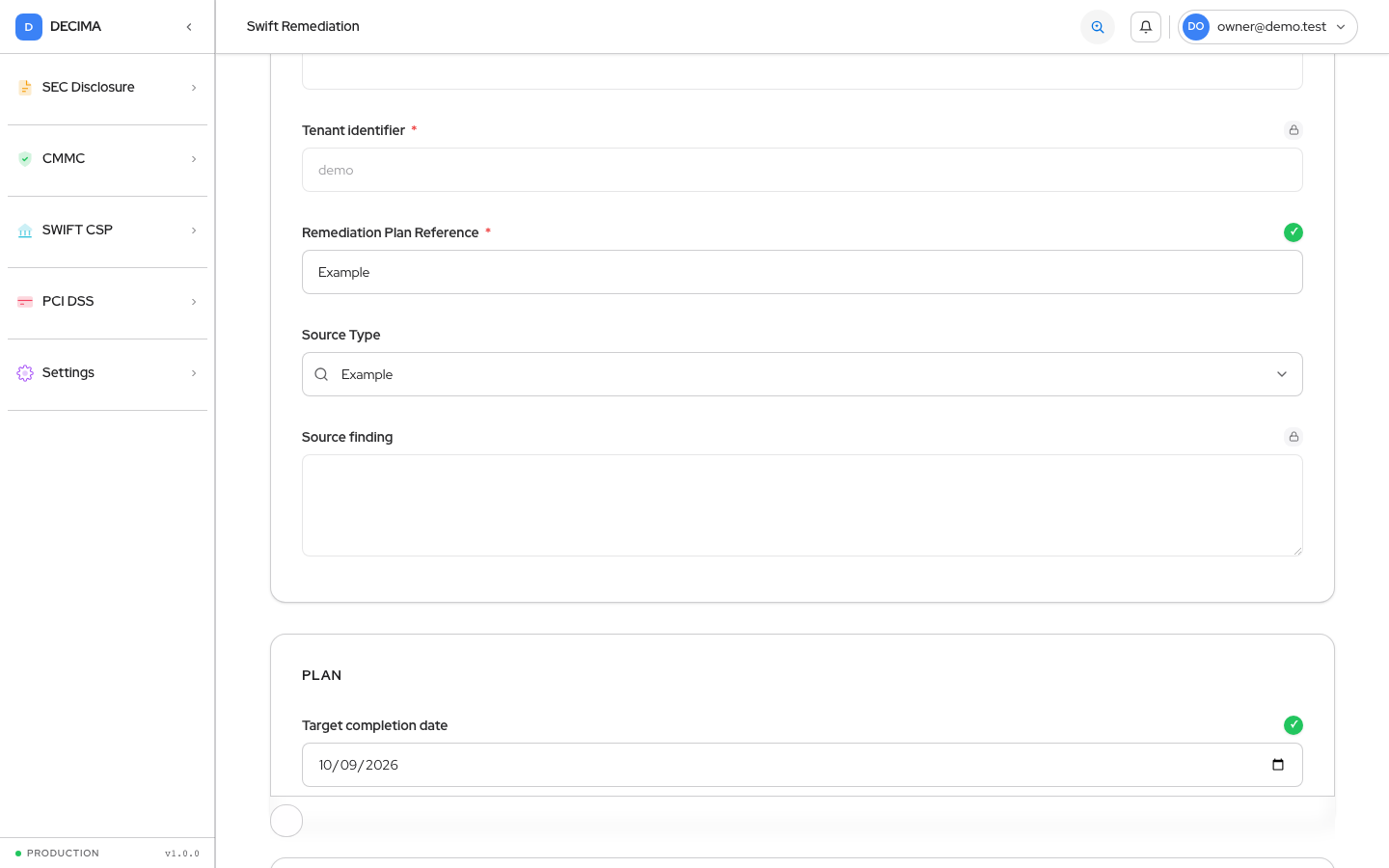
Task: Click the green check for Remediation Plan Reference
Action: click(1294, 232)
